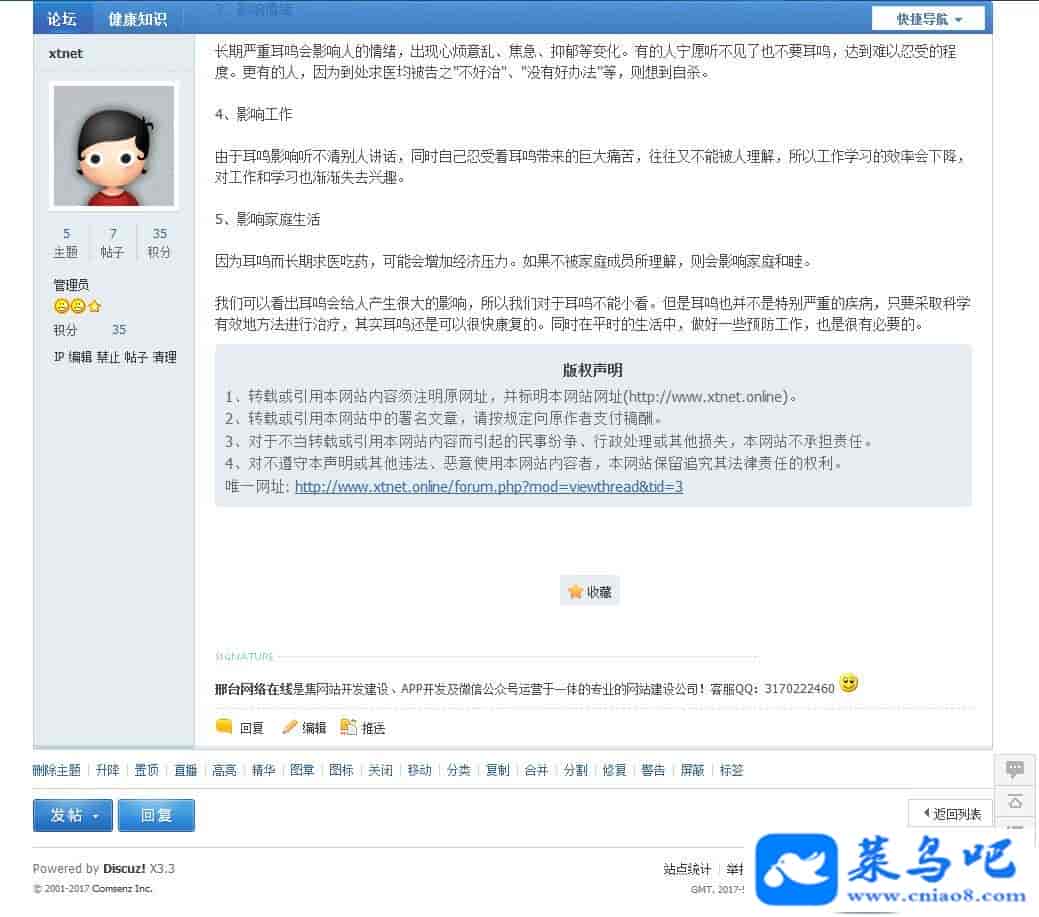The width and height of the screenshot is (1039, 917).
Task: Click the 推送 link
Action: [374, 728]
